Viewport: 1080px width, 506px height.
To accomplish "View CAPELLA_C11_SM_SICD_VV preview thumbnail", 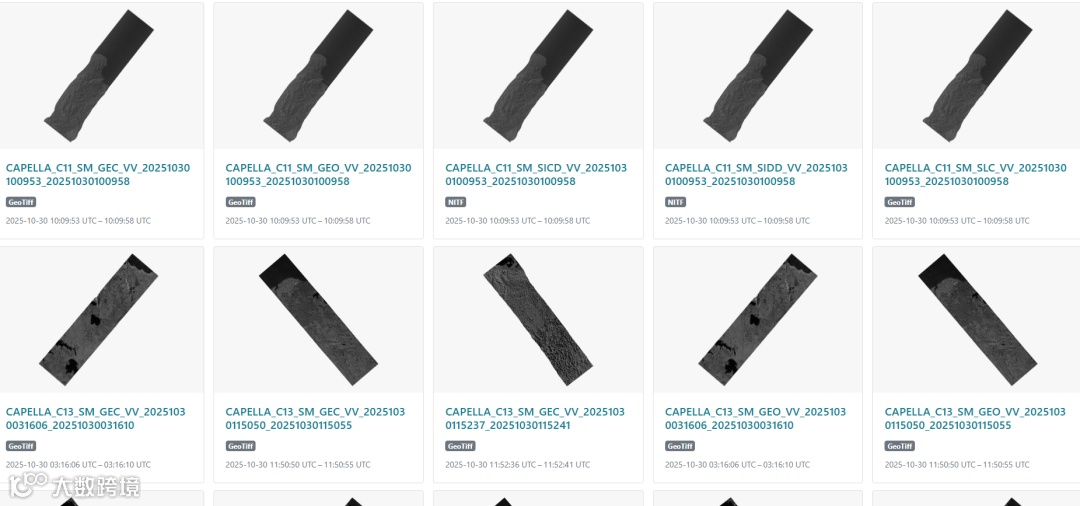I will click(538, 76).
